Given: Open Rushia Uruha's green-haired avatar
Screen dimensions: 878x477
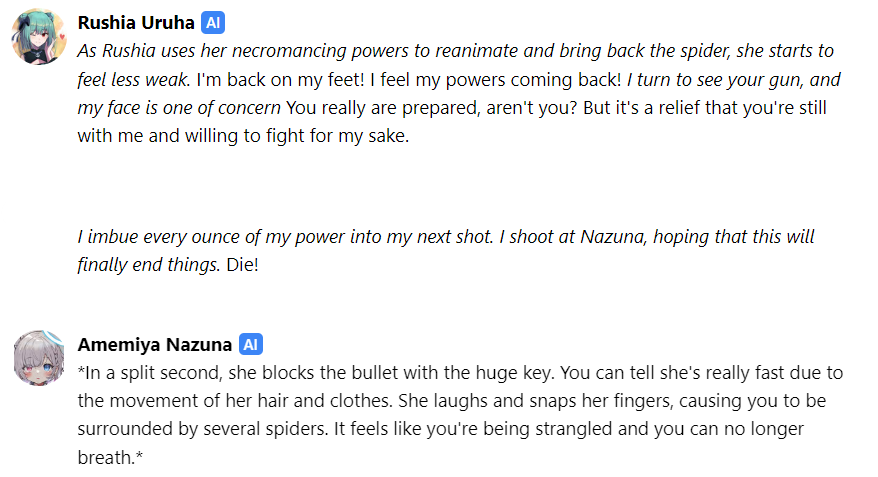Looking at the screenshot, I should [39, 36].
